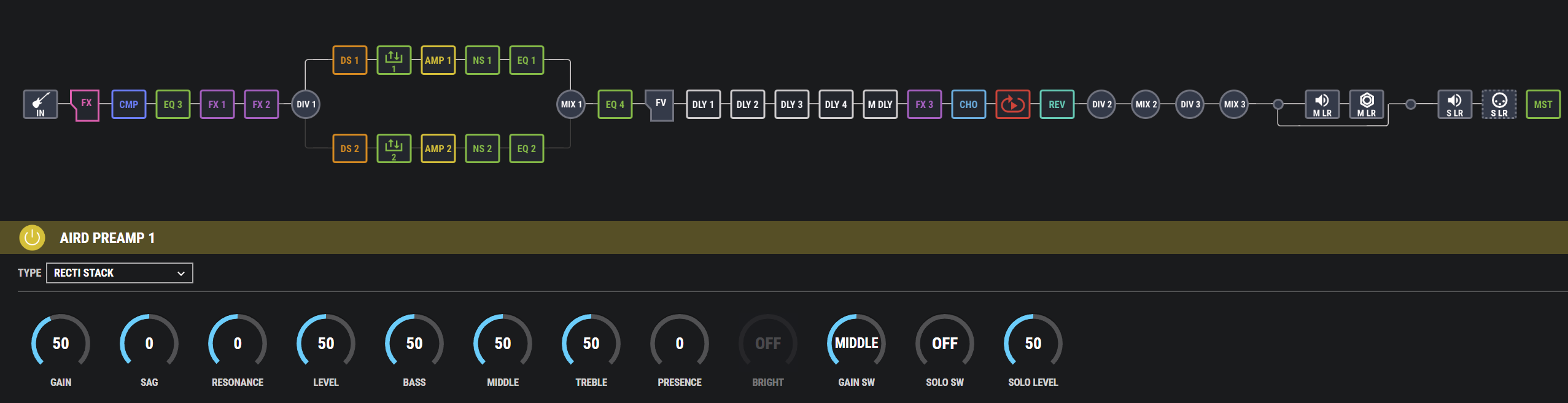Screen dimensions: 1568x403
Task: Click the red looper block icon
Action: [x=1012, y=104]
